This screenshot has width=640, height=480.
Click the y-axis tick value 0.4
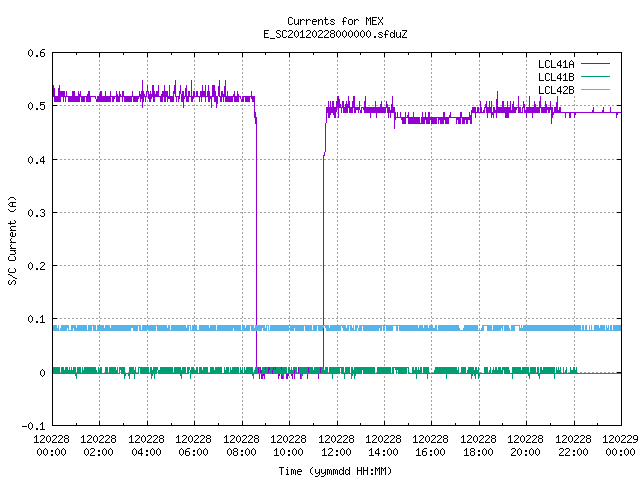click(36, 160)
